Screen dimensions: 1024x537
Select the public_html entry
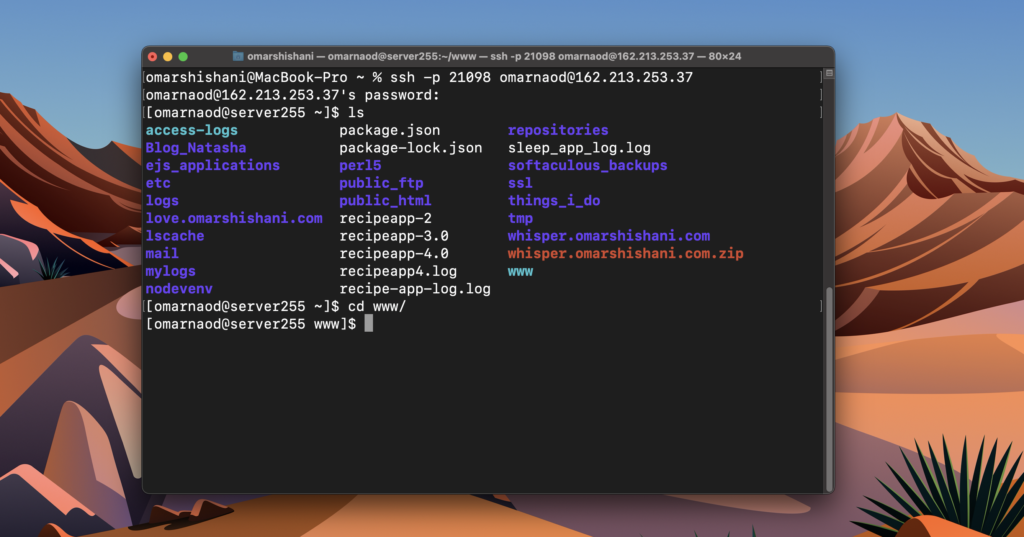(385, 201)
